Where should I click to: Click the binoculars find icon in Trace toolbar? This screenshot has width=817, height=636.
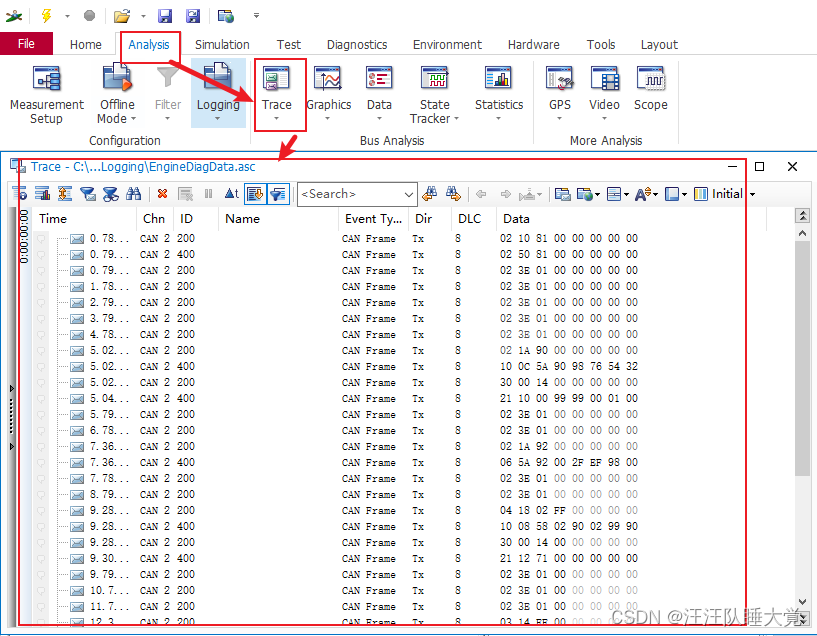(x=133, y=194)
